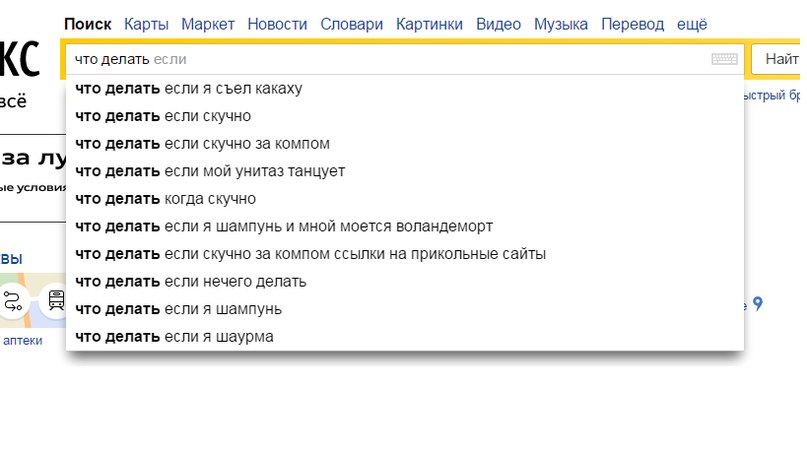The image size is (807, 453).
Task: Select the public transport tram icon
Action: [x=56, y=300]
